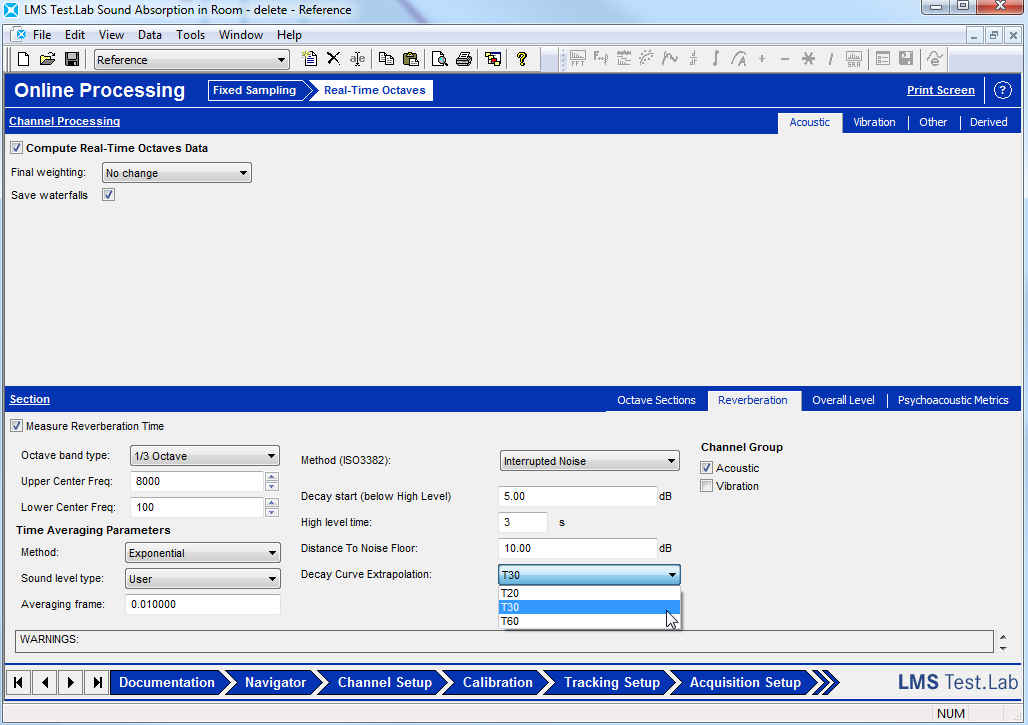Click the Rename toolbar icon
This screenshot has height=725, width=1028.
(x=357, y=59)
